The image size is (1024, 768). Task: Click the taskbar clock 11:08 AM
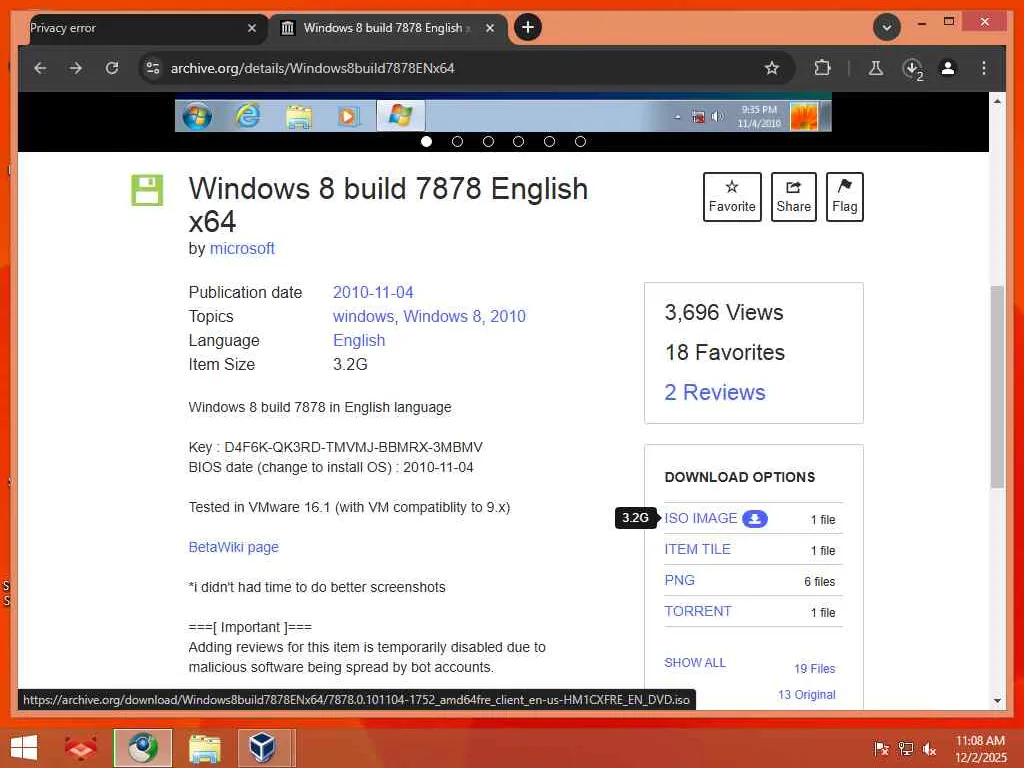(980, 748)
